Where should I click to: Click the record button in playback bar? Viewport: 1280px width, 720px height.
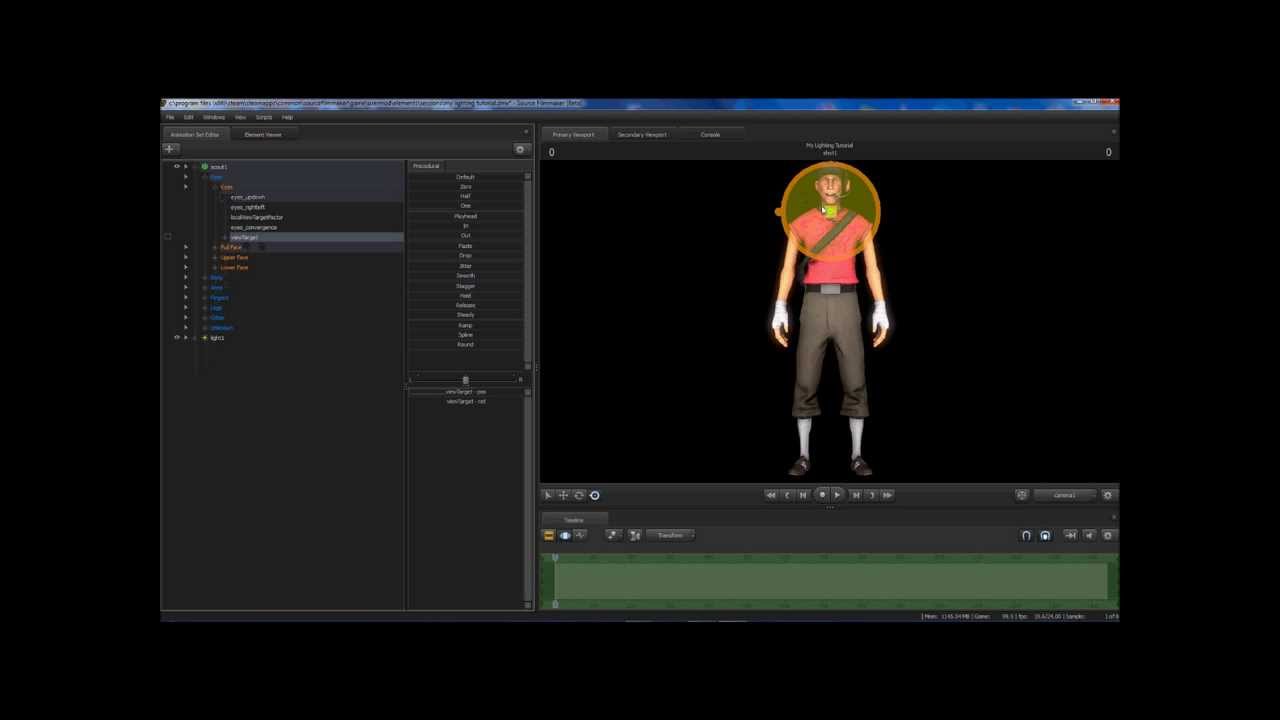(x=822, y=495)
